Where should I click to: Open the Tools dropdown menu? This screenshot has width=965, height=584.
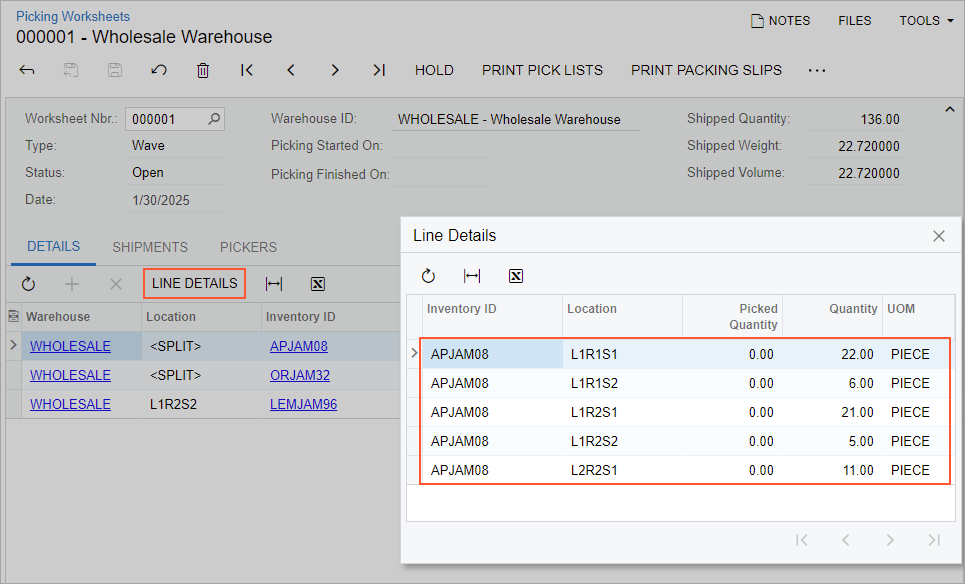click(926, 20)
